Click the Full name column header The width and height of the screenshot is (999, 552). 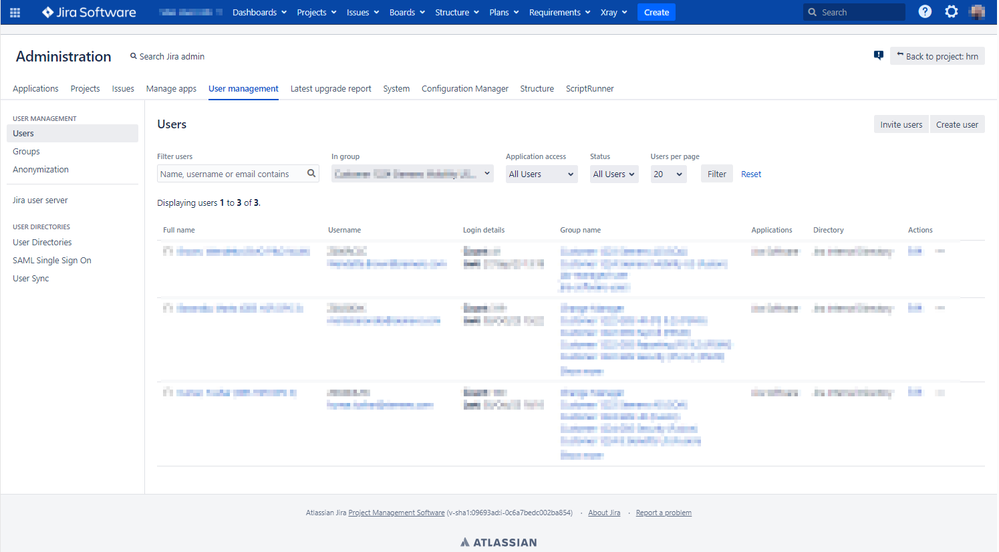pyautogui.click(x=179, y=230)
